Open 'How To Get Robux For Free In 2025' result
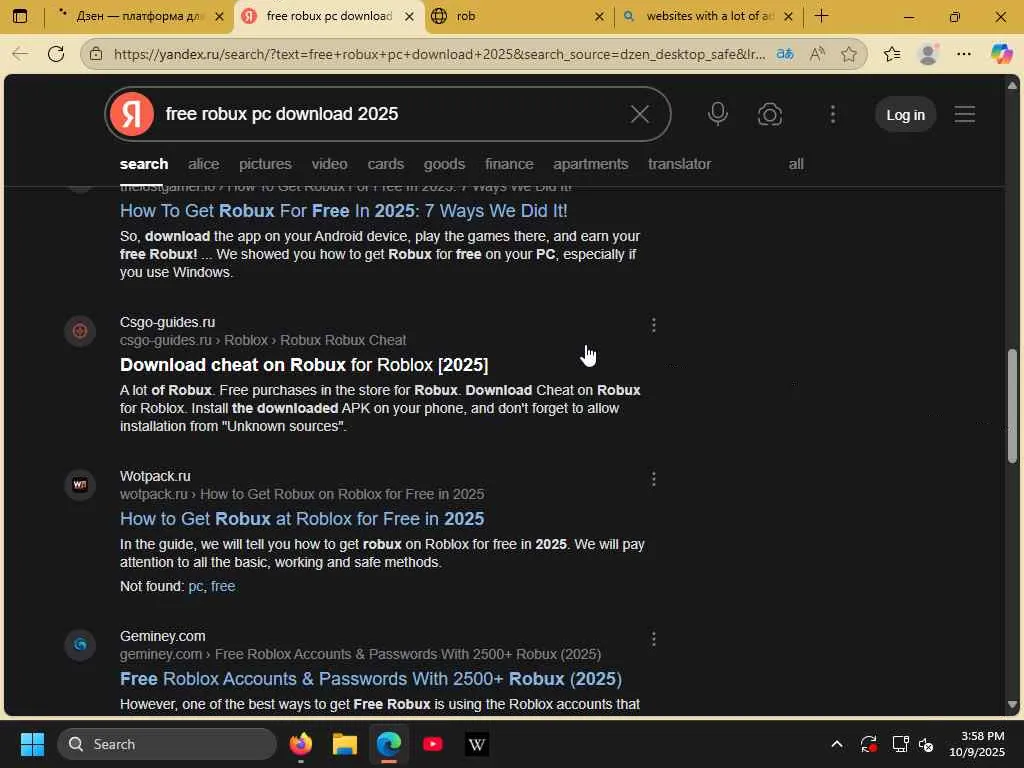 (344, 211)
